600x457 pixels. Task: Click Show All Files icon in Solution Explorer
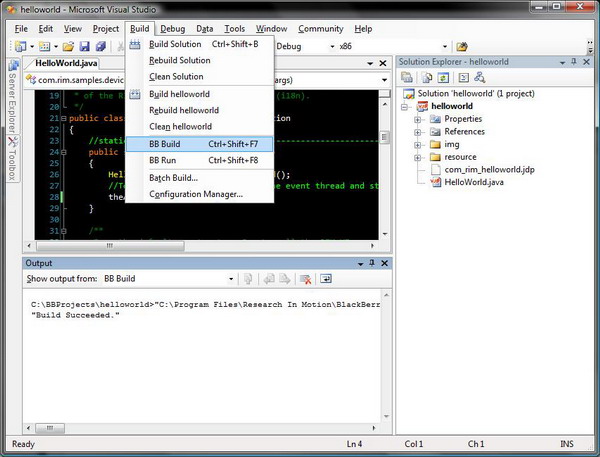[x=427, y=78]
